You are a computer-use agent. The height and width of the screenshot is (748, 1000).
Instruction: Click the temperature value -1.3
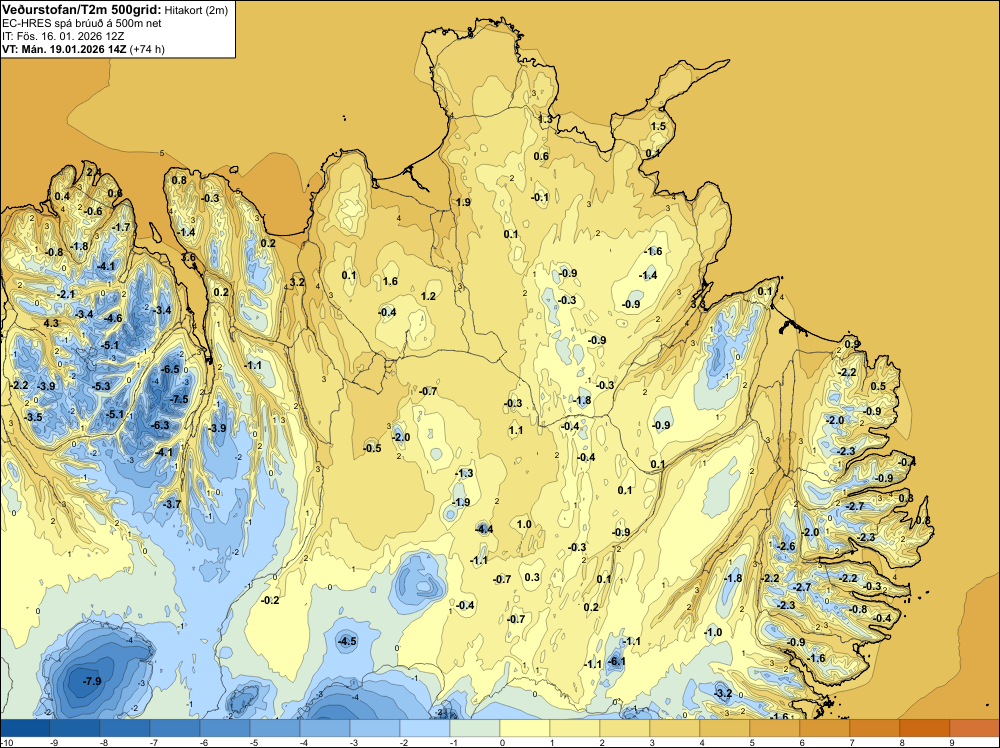coord(464,473)
